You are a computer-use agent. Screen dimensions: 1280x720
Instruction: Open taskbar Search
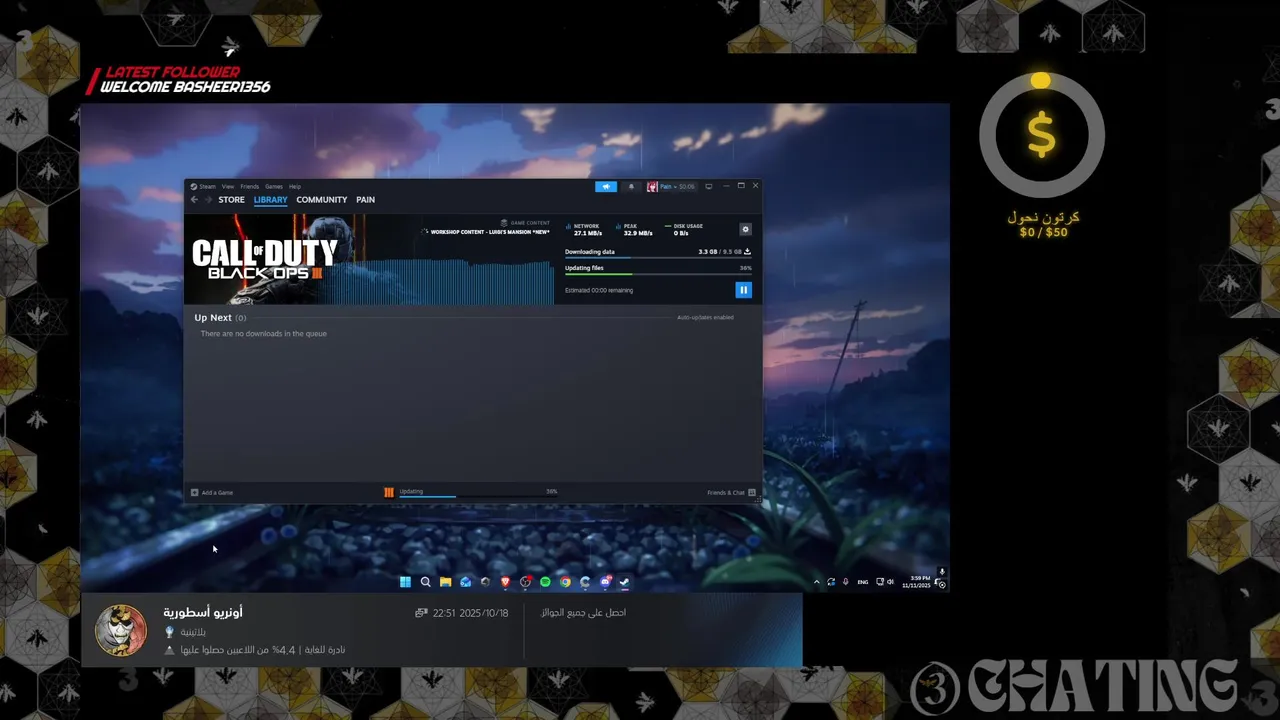(425, 582)
